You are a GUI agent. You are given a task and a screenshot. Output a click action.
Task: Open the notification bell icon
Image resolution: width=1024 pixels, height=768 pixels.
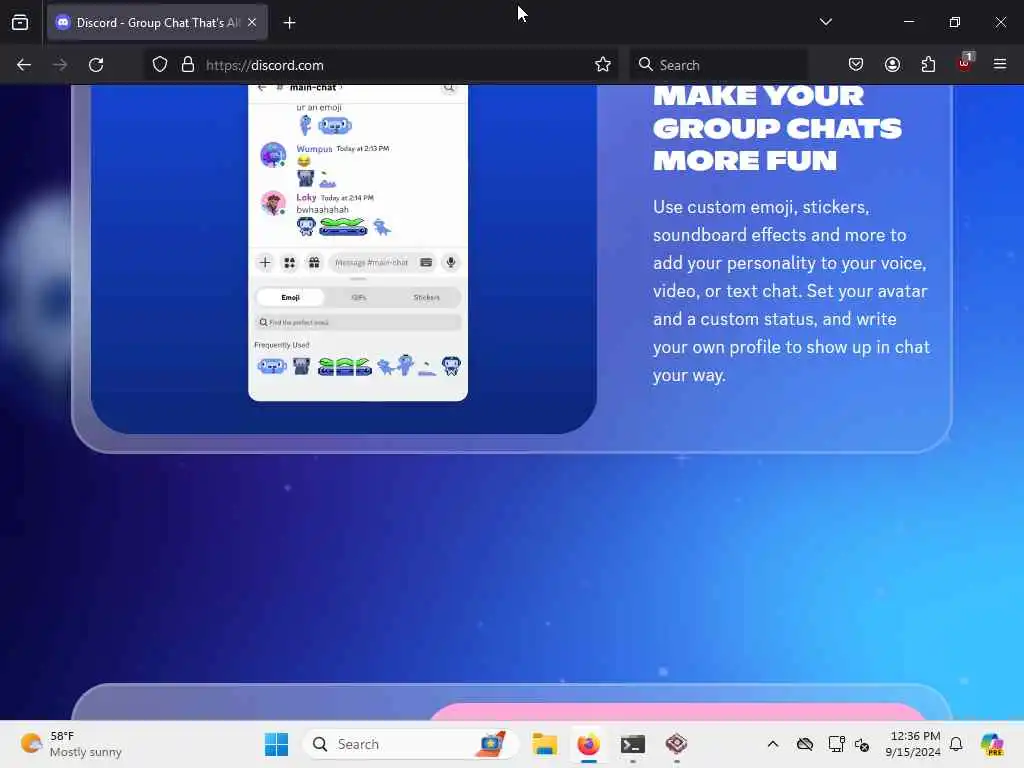(956, 744)
